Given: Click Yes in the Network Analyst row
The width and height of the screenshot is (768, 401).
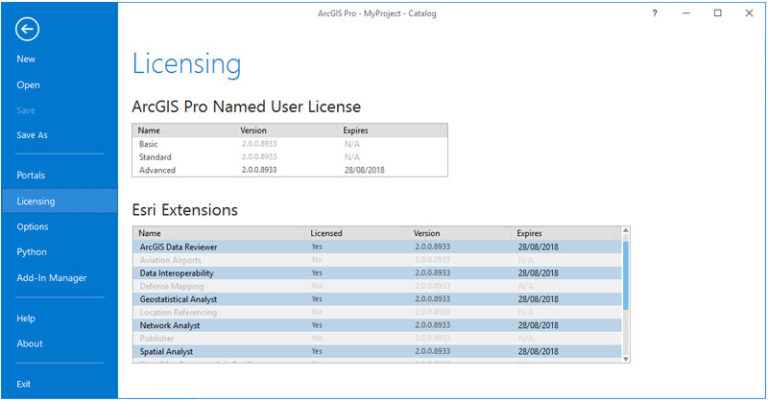Looking at the screenshot, I should [x=317, y=325].
